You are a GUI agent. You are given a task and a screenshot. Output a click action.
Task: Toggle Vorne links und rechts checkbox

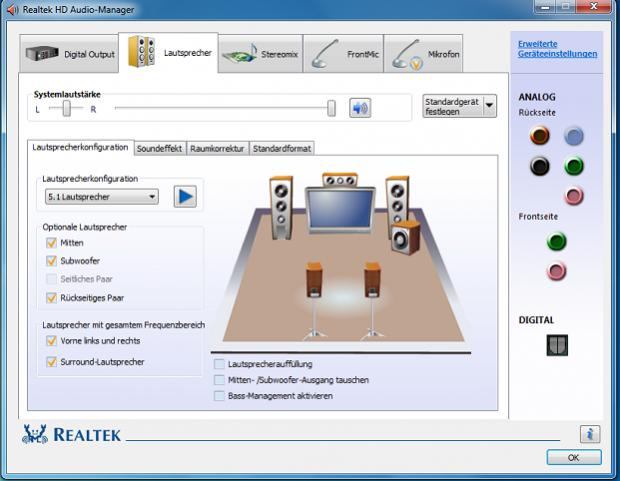(51, 341)
